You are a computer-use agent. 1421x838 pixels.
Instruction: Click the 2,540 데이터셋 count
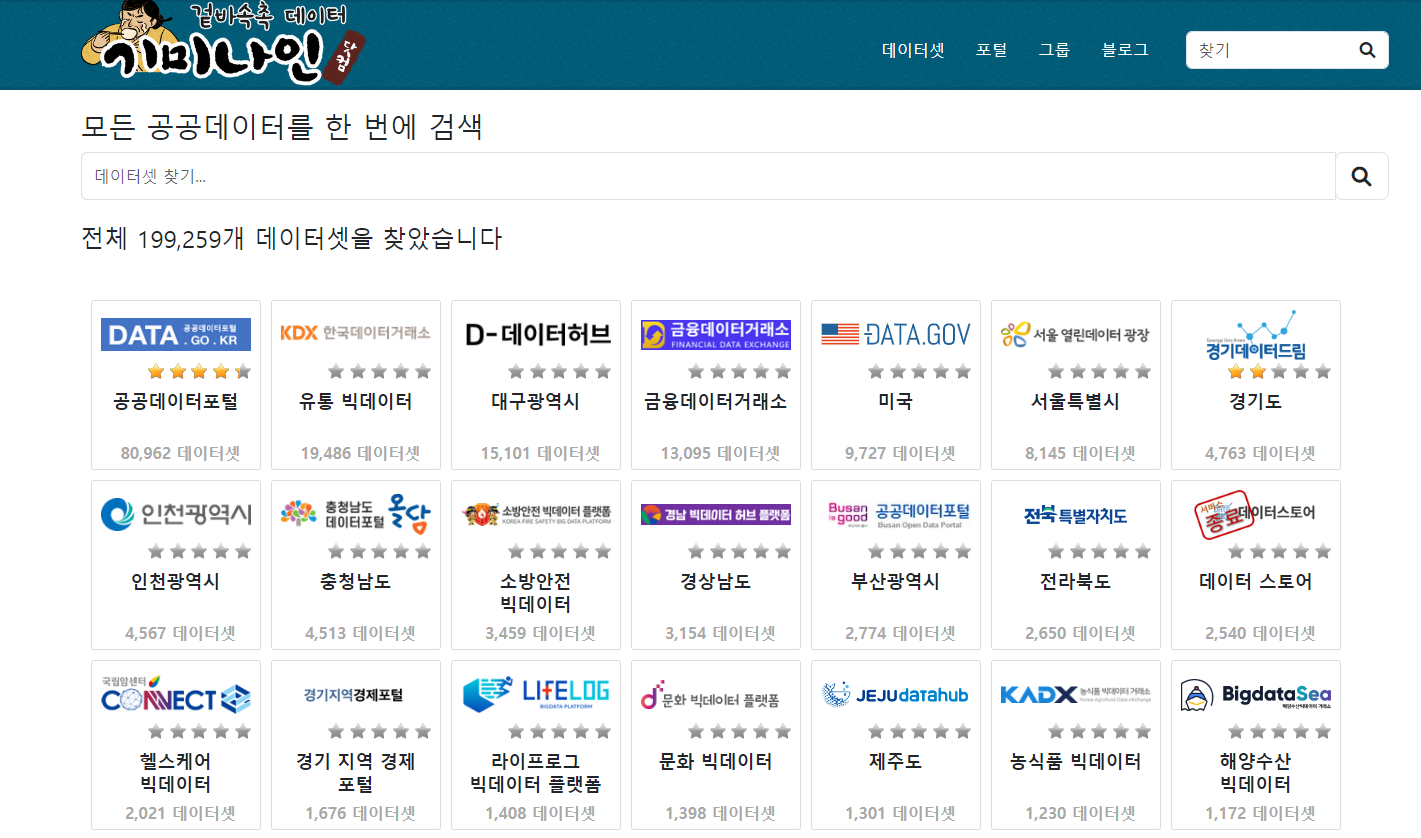1261,633
